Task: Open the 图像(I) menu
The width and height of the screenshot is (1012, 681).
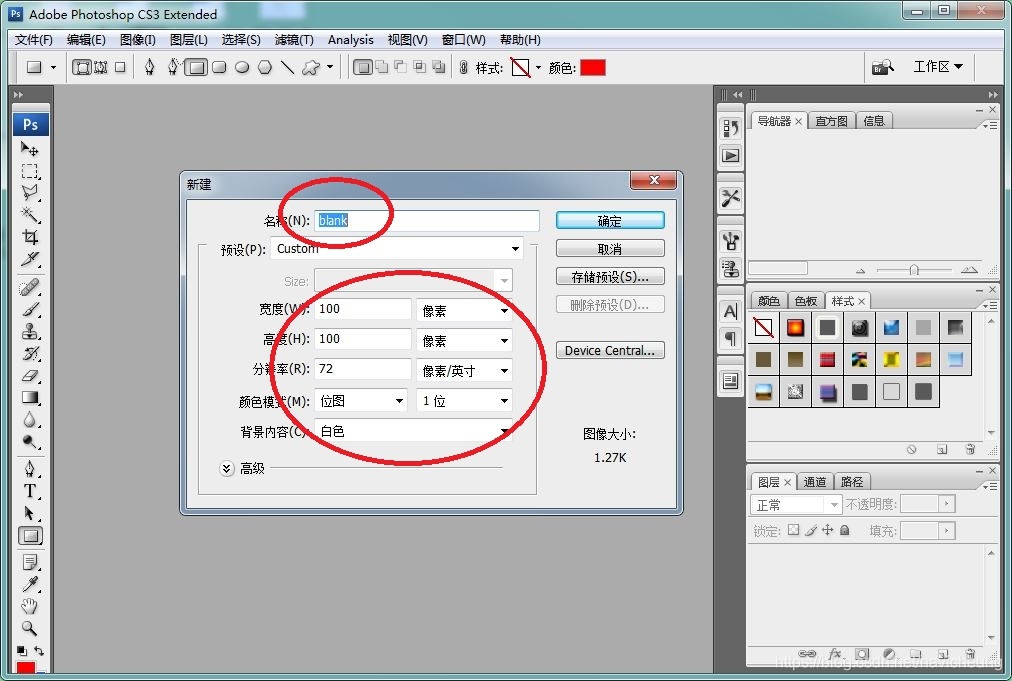Action: [137, 40]
